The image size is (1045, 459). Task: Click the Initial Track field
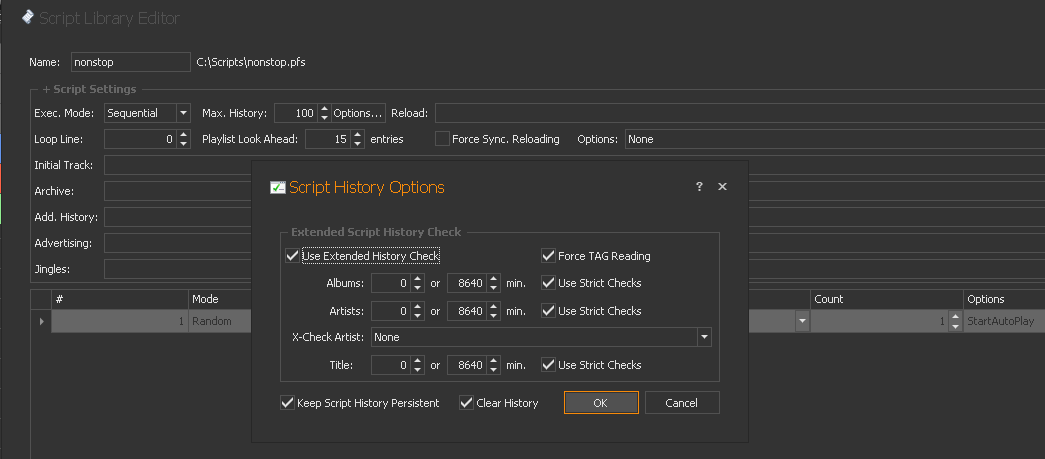574,165
